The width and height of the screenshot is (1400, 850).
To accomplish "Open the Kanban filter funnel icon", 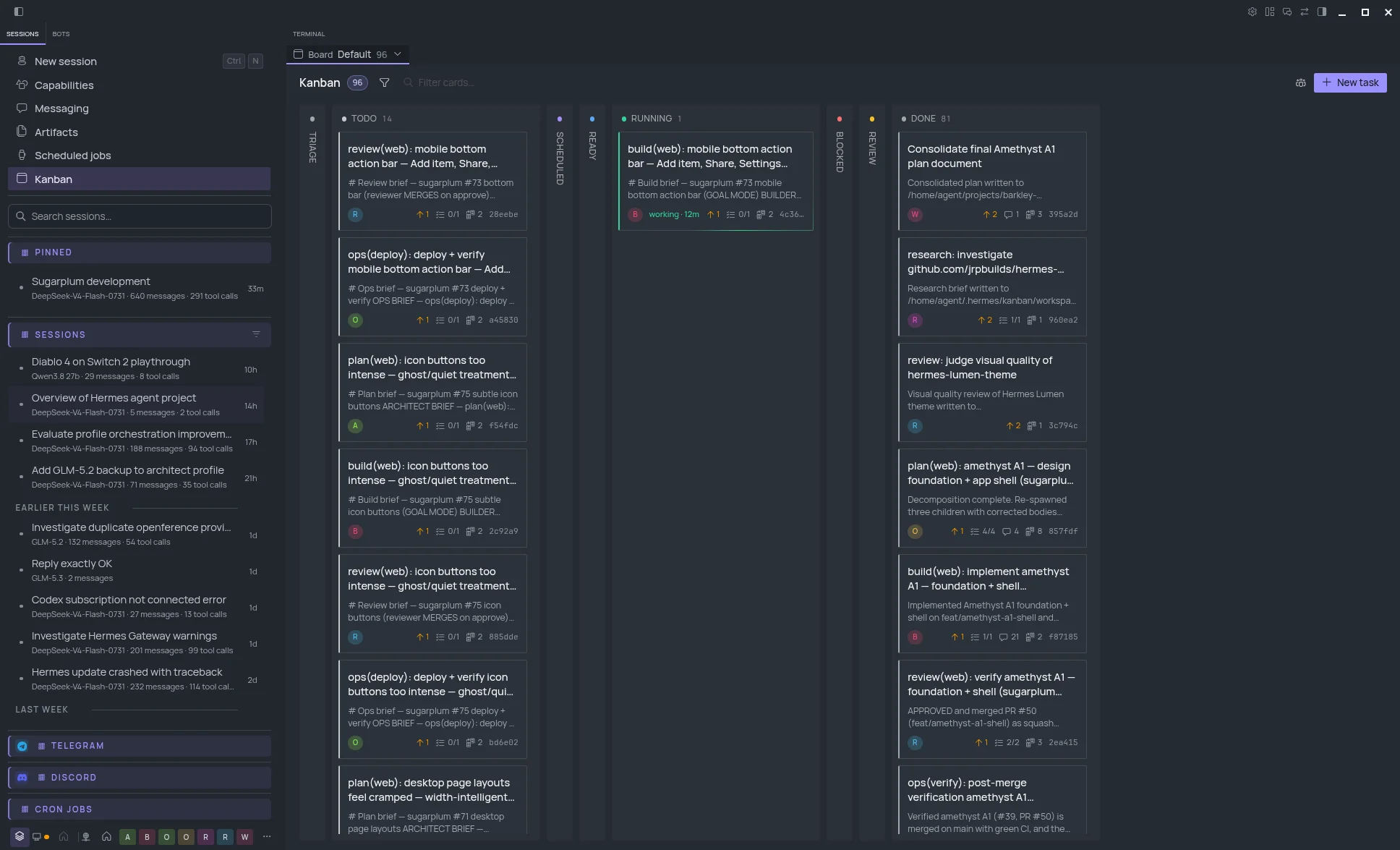I will [385, 82].
